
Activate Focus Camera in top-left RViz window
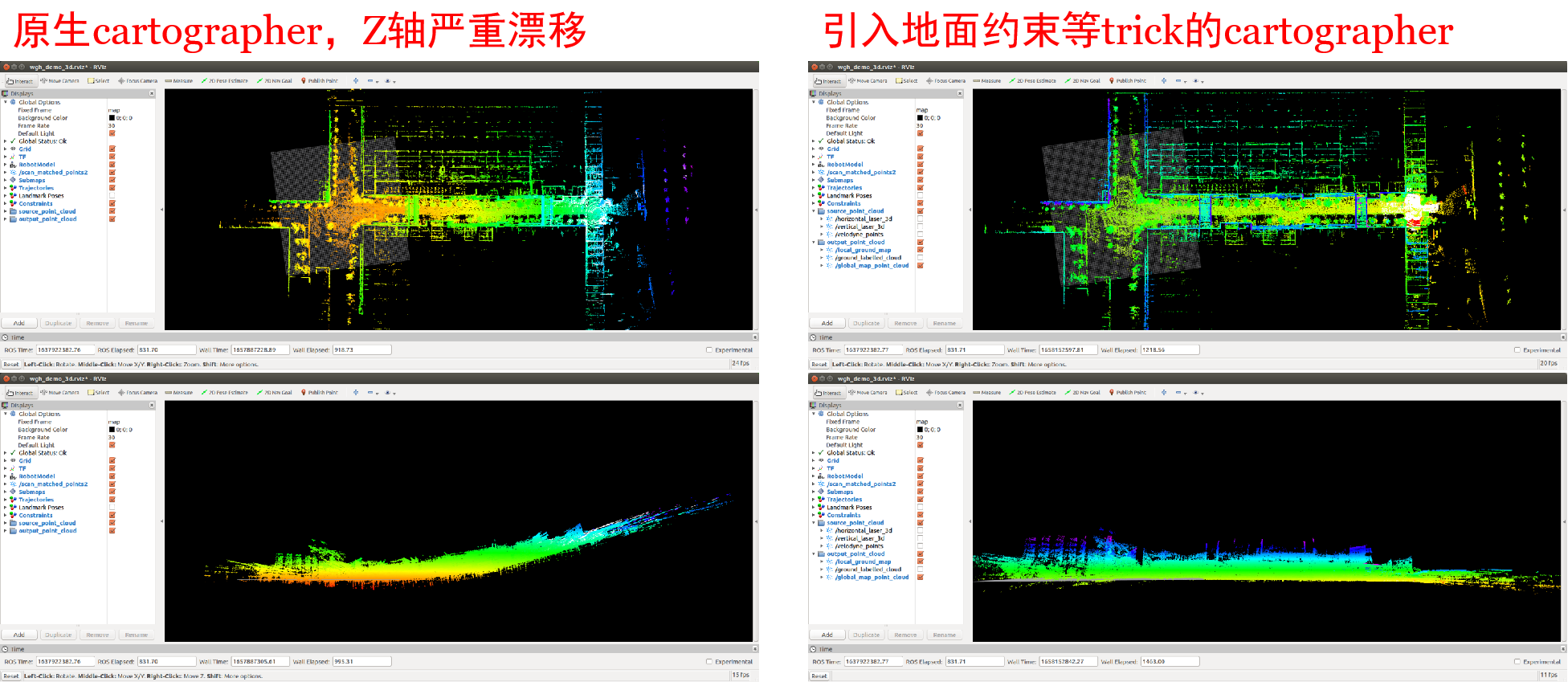138,81
